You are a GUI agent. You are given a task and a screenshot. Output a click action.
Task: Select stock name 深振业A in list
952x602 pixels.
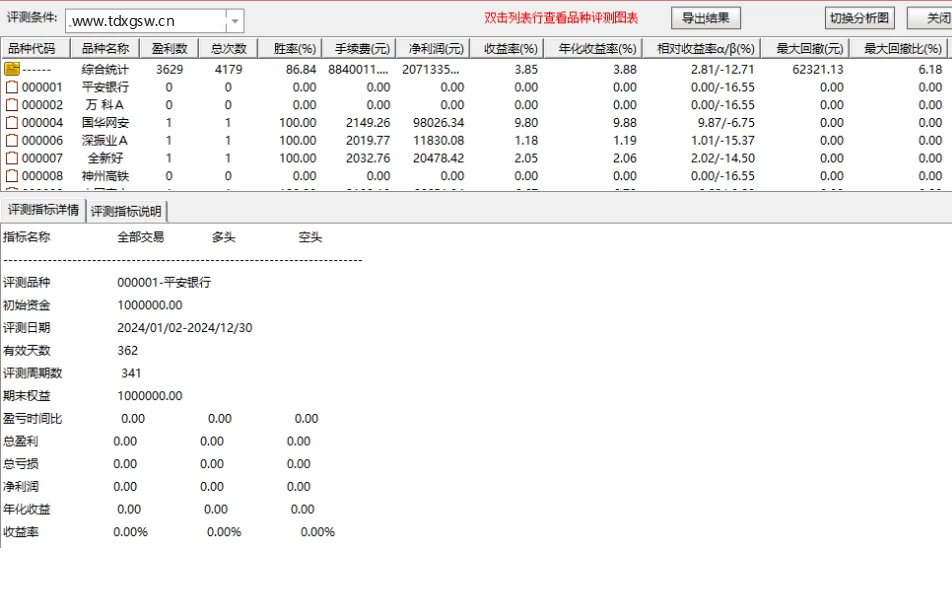(x=105, y=141)
